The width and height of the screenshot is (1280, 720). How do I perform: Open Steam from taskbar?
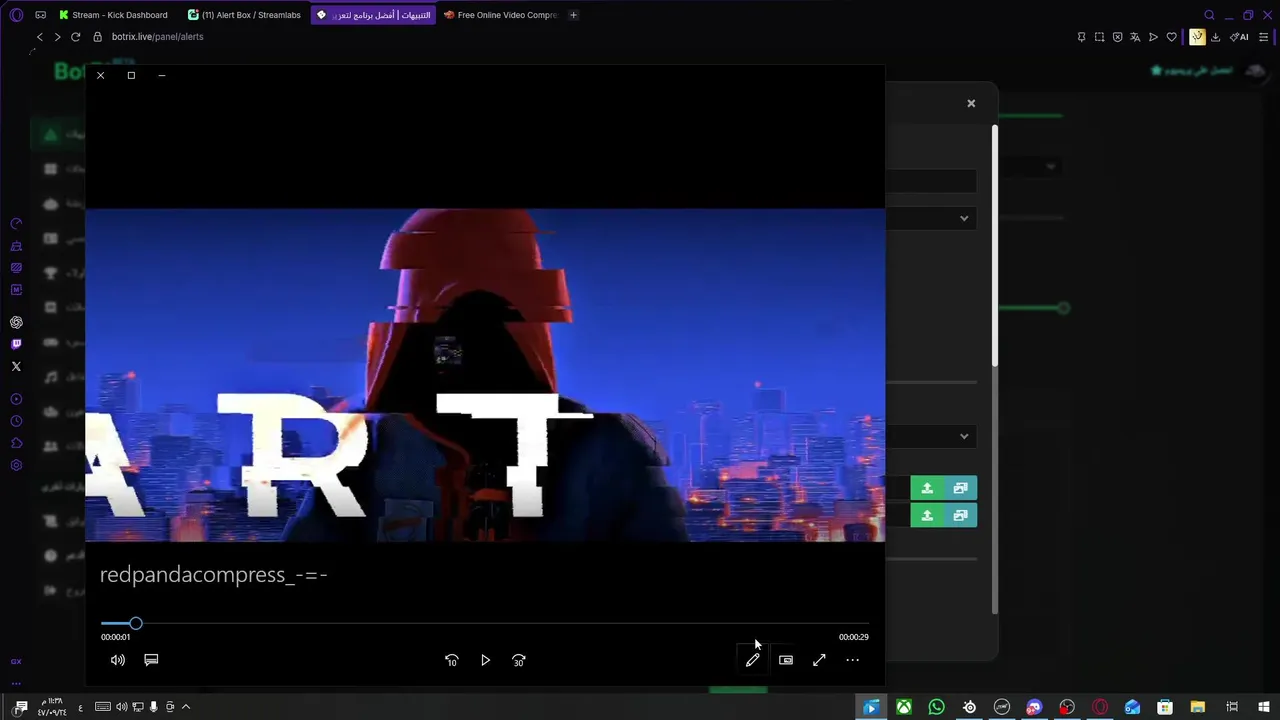(x=969, y=707)
